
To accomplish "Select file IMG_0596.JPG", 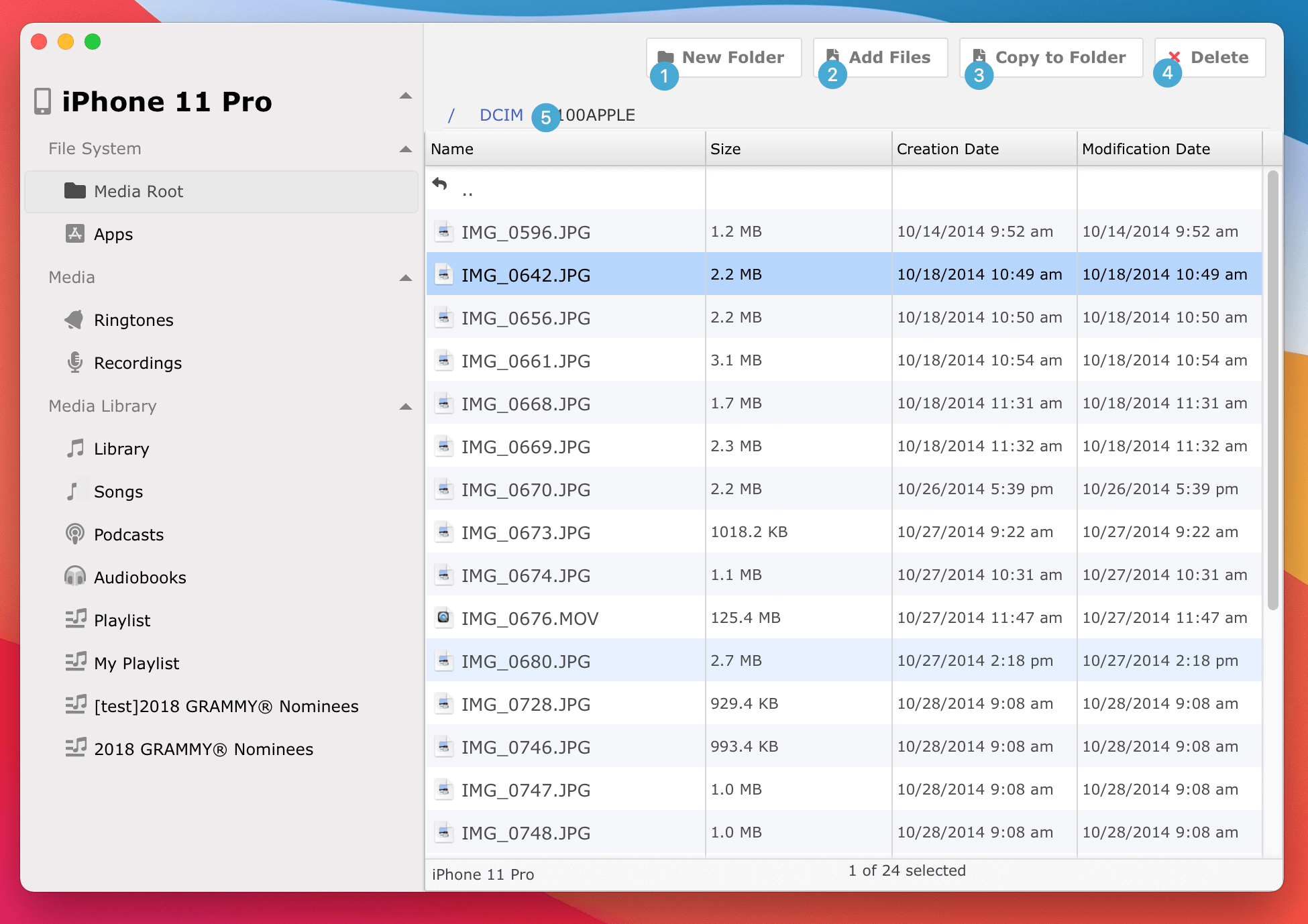I will (x=844, y=231).
